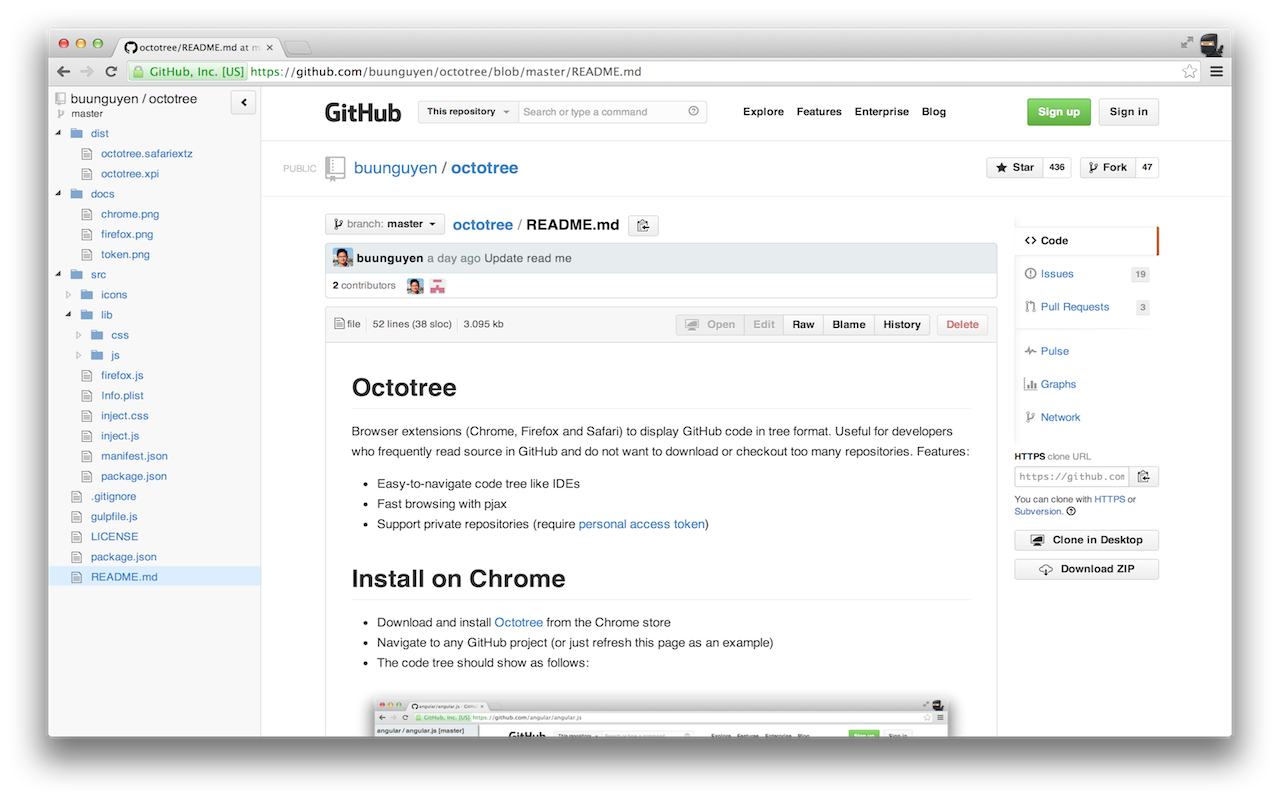1280x800 pixels.
Task: View the Raw file
Action: coord(803,325)
